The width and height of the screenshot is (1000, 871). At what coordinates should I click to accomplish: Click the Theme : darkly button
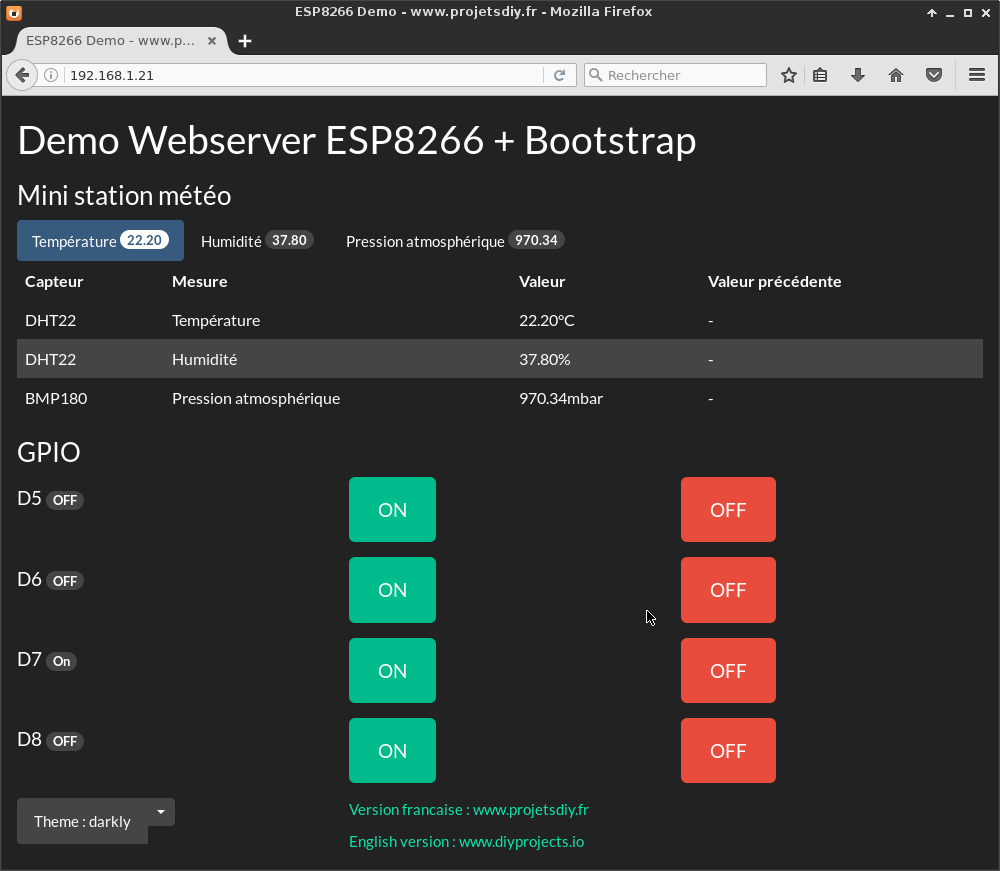click(x=82, y=821)
